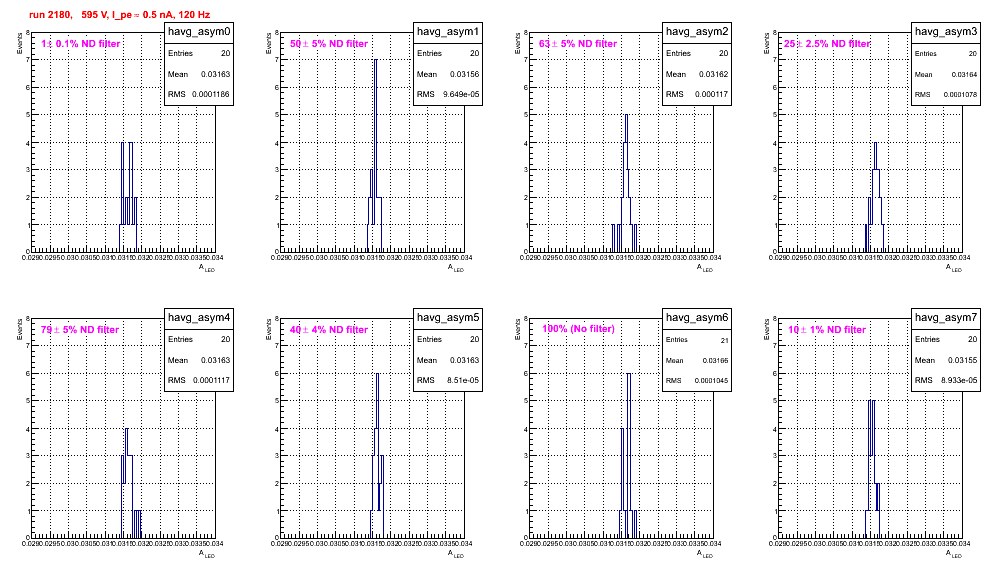Viewport: 996px width, 572px height.
Task: Select the havg_asym7 stats box title
Action: point(946,318)
